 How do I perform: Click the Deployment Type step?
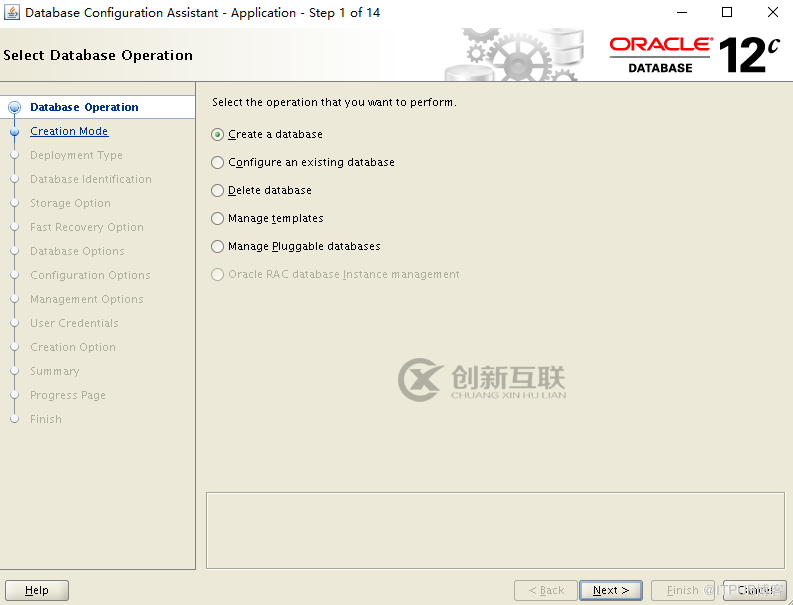tap(76, 155)
